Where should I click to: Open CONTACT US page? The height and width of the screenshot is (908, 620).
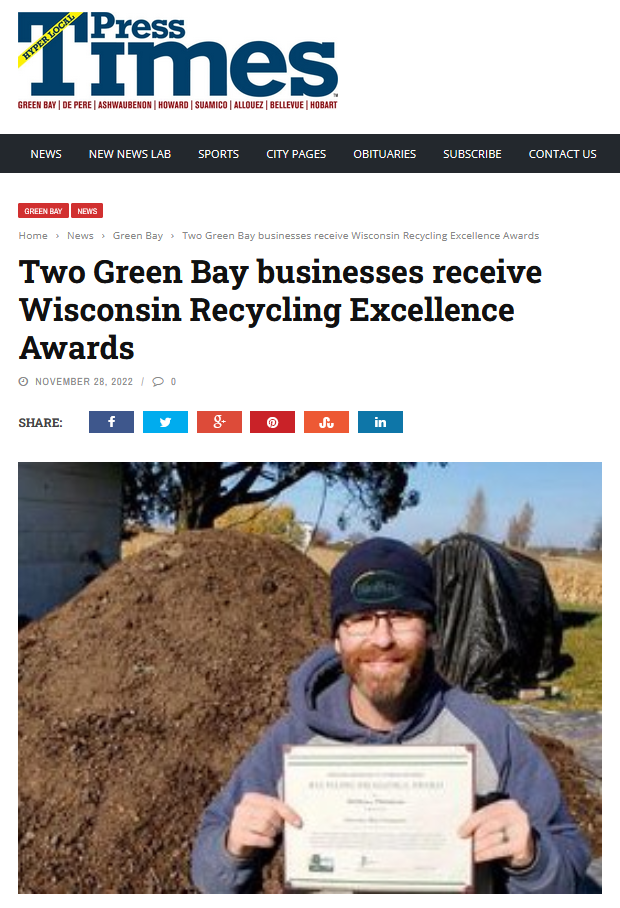click(562, 154)
